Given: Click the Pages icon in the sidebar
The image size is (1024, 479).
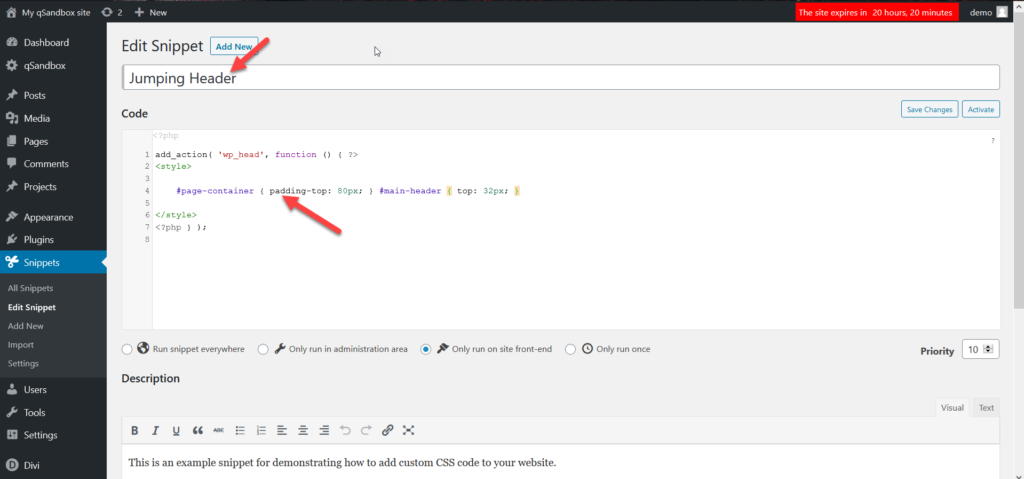Looking at the screenshot, I should pos(12,141).
